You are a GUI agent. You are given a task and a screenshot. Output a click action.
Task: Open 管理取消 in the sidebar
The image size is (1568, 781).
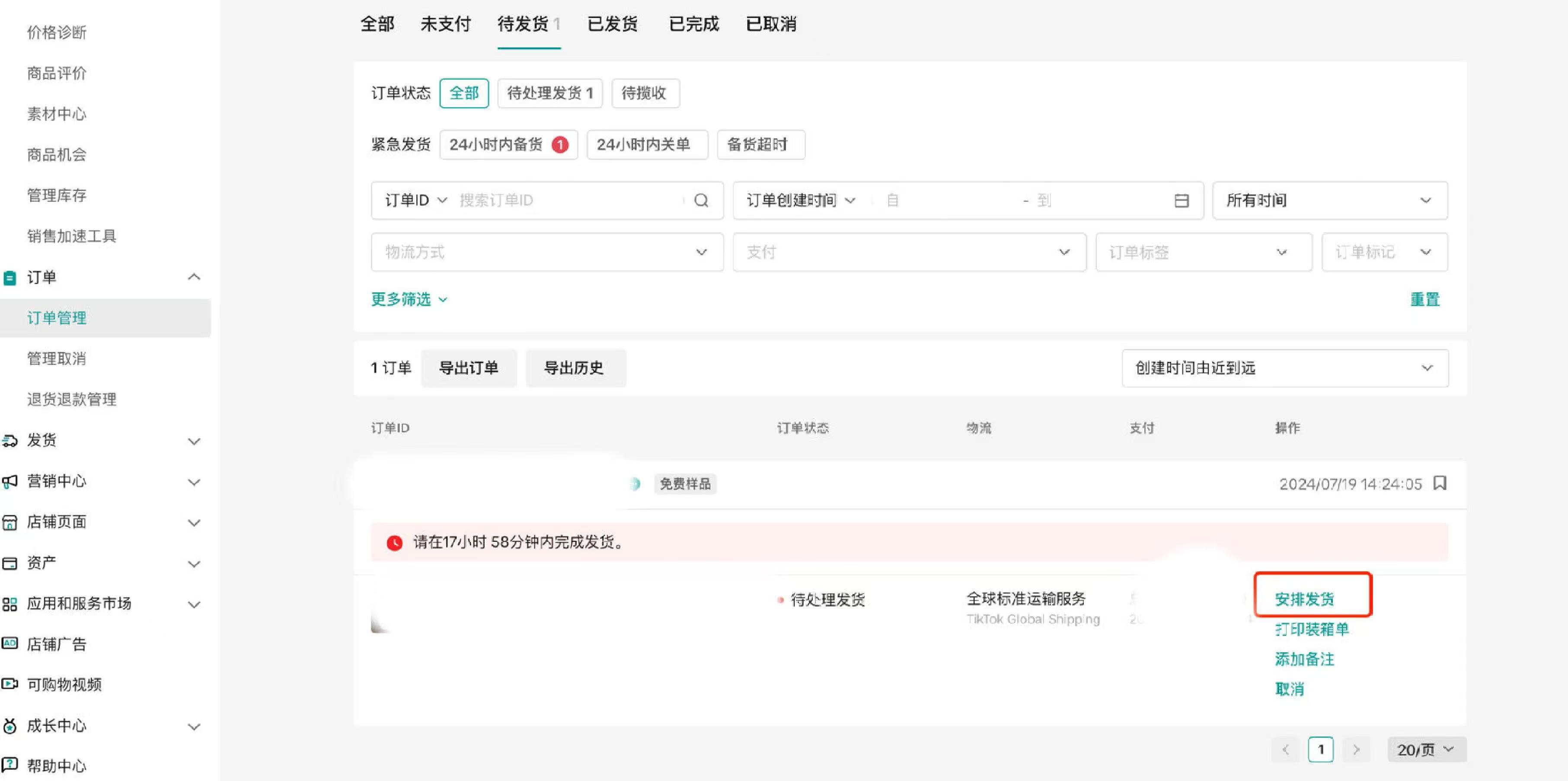coord(57,359)
